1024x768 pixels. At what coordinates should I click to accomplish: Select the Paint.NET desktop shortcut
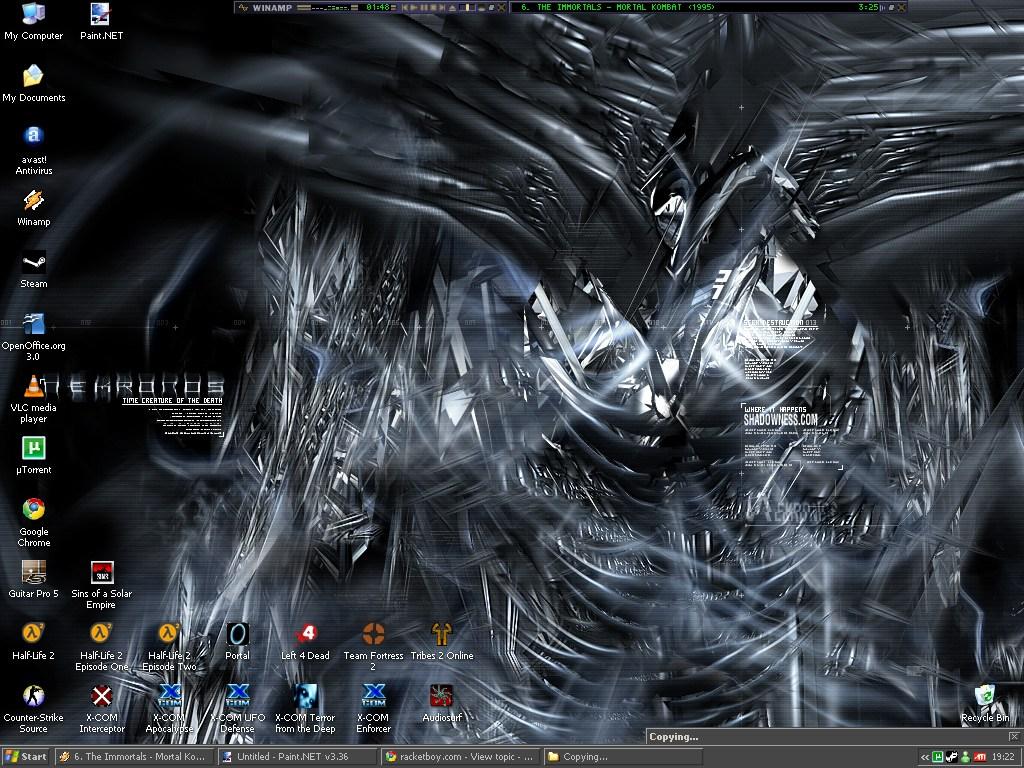point(101,22)
